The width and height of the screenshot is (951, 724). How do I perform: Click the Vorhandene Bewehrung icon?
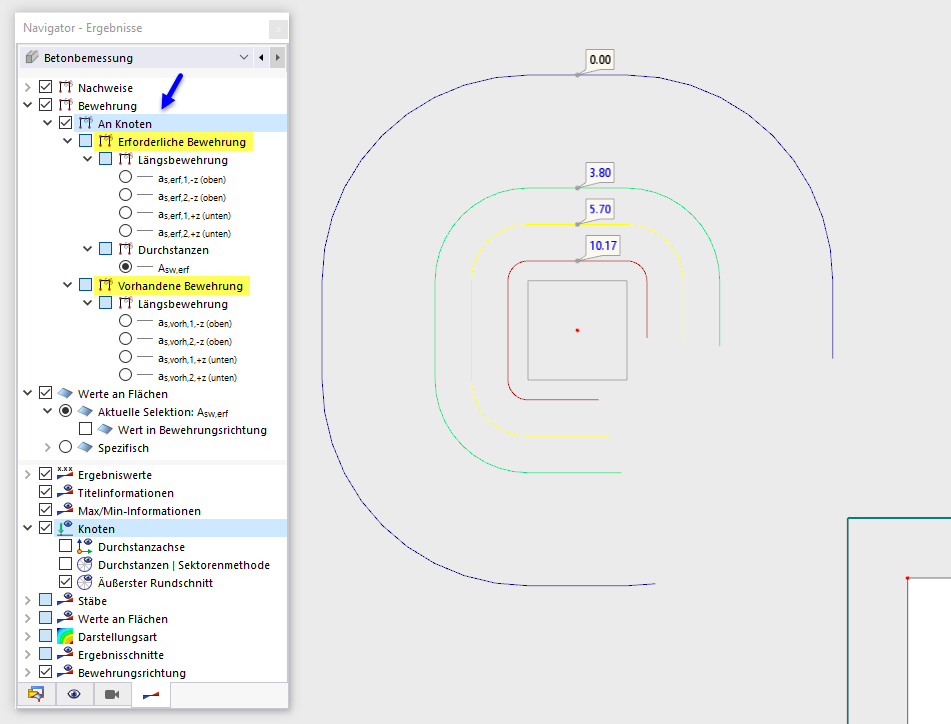click(106, 285)
